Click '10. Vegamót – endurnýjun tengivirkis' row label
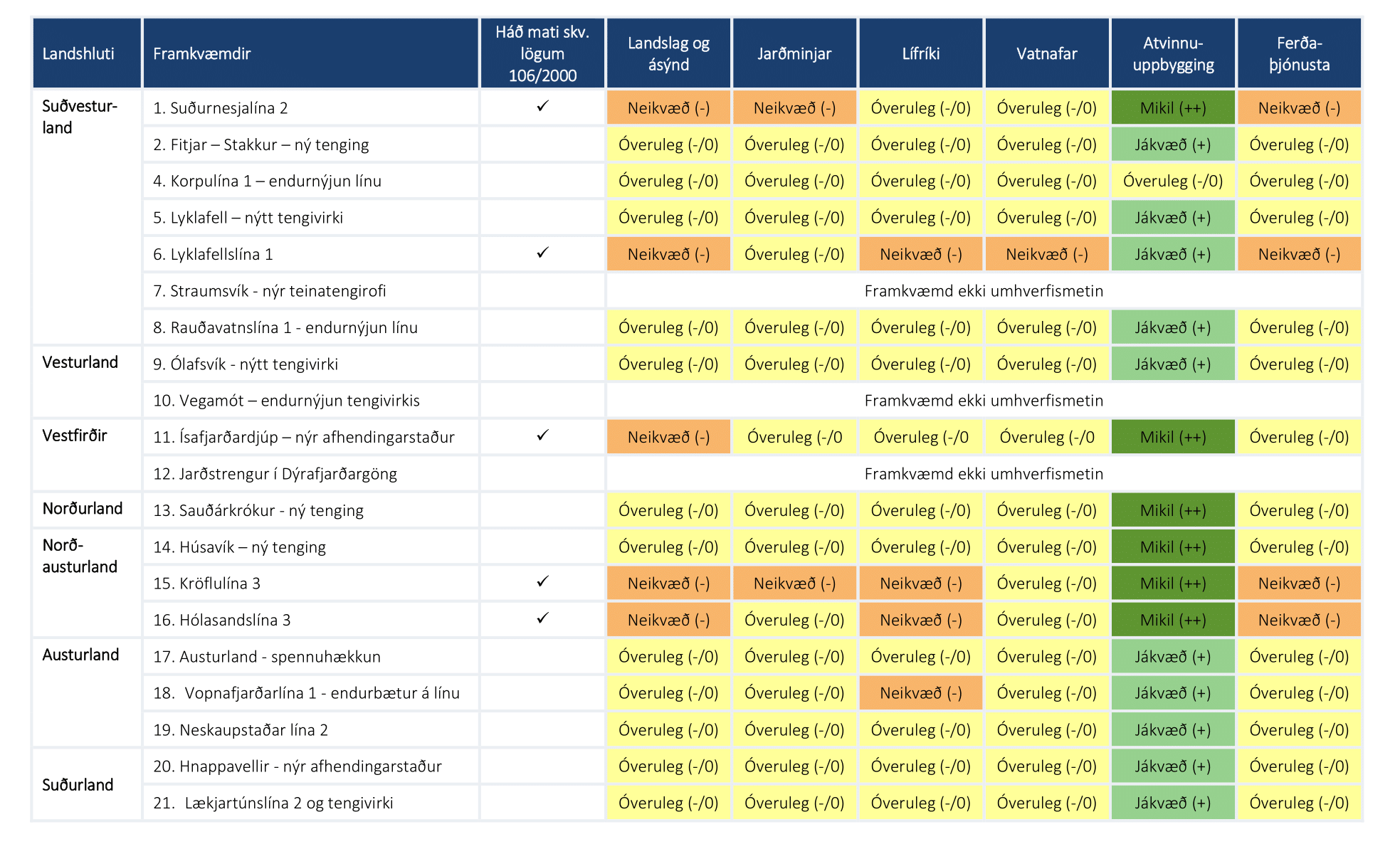This screenshot has height=849, width=1400. pyautogui.click(x=286, y=401)
